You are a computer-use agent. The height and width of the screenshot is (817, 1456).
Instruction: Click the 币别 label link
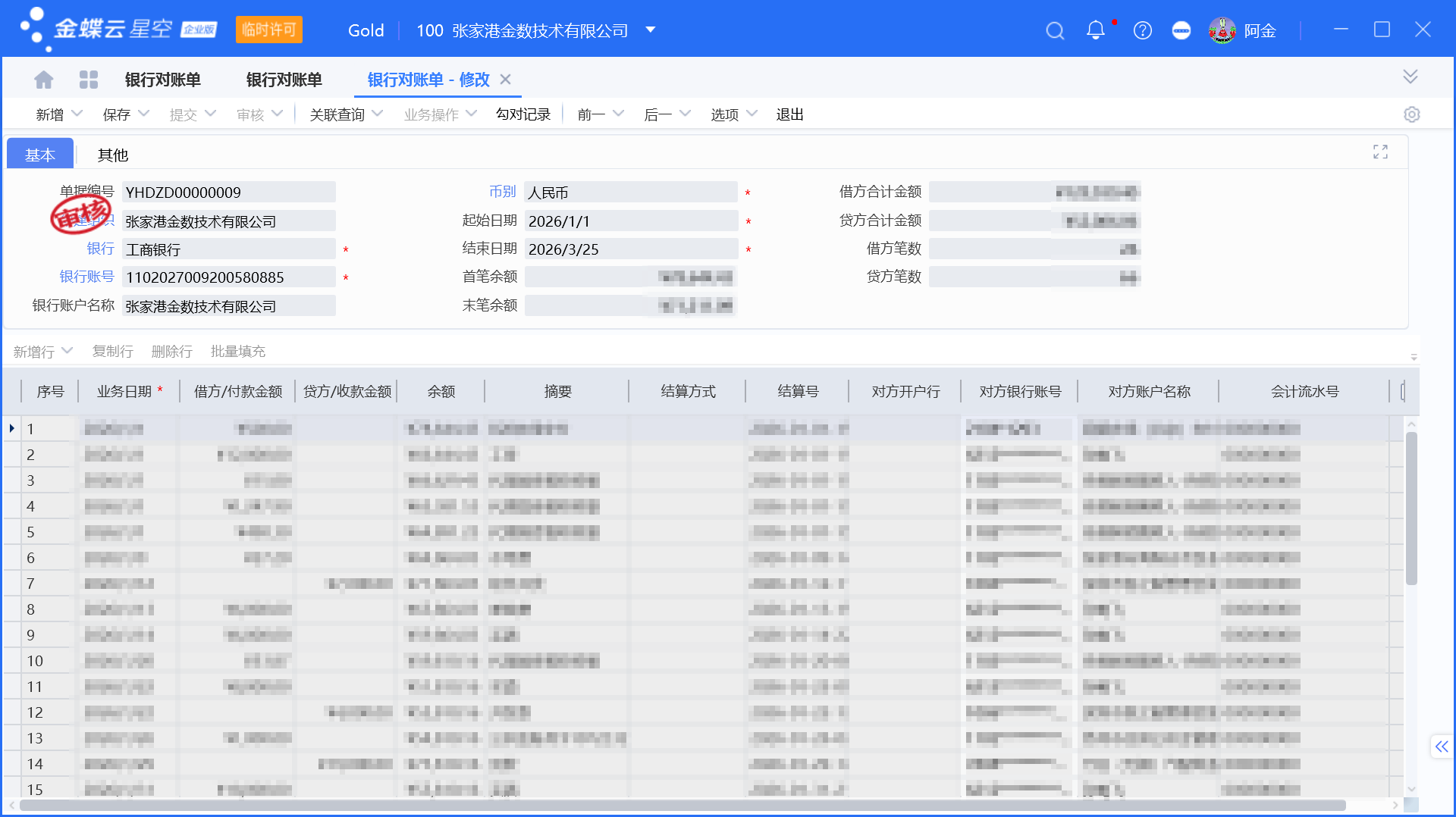(502, 192)
